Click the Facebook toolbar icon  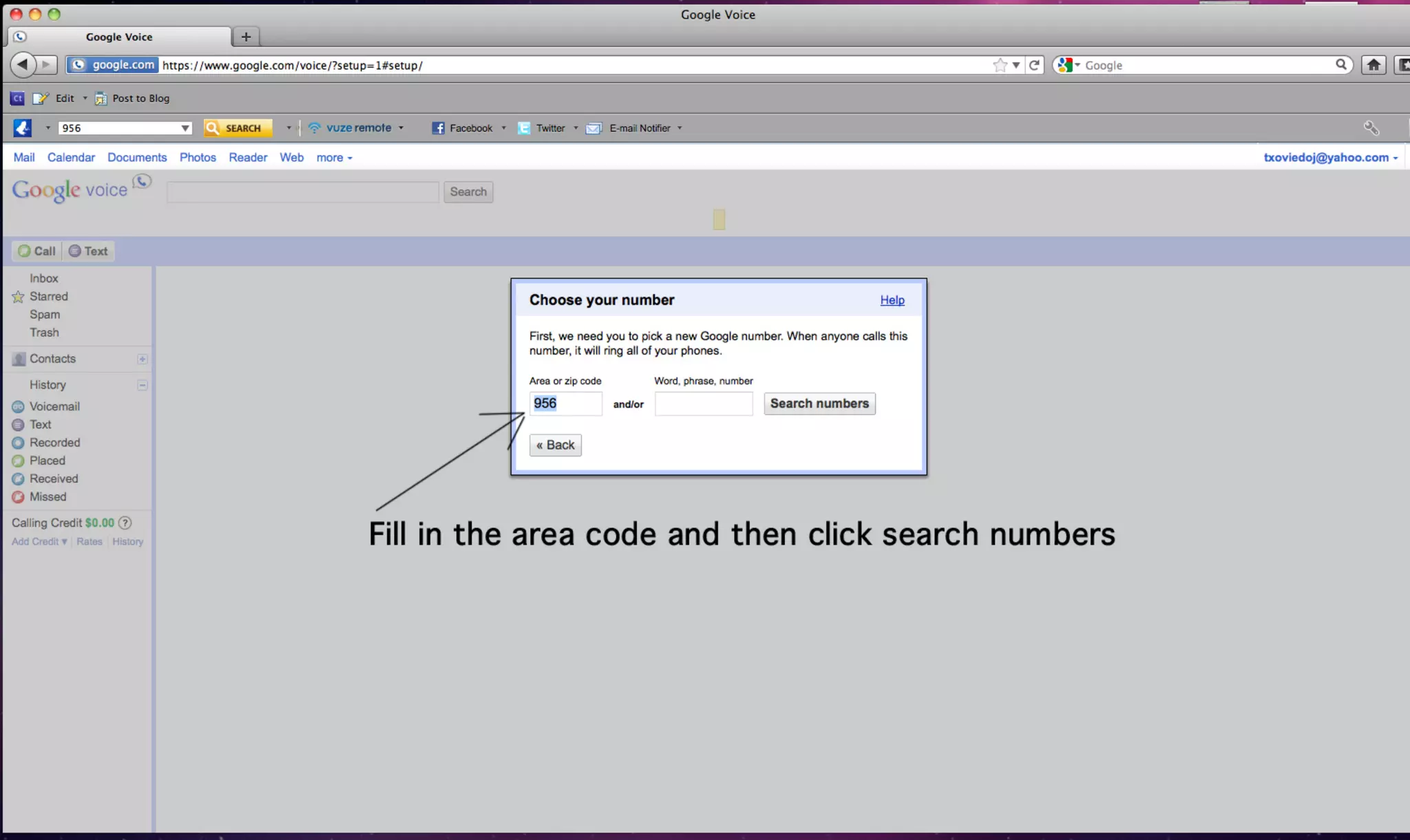pos(438,128)
